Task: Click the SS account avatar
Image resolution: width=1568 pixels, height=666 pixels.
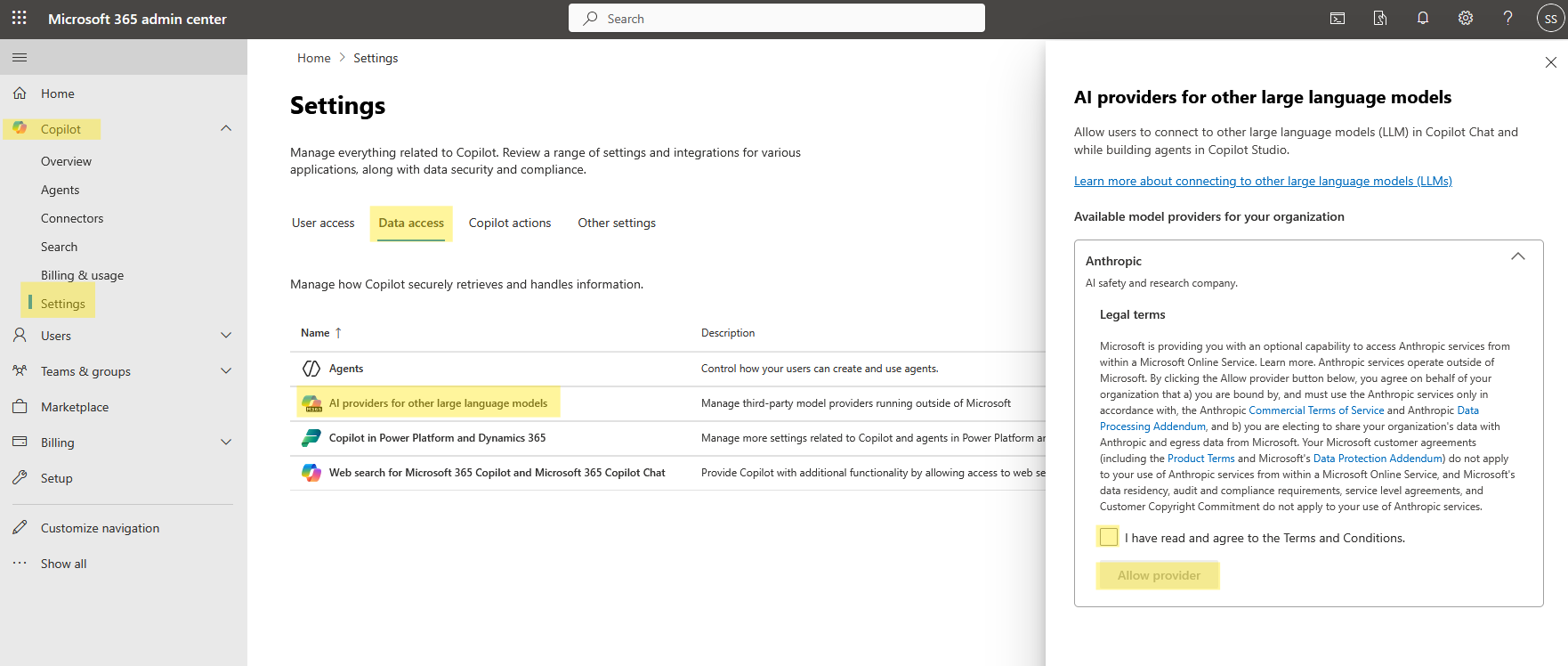Action: tap(1550, 19)
